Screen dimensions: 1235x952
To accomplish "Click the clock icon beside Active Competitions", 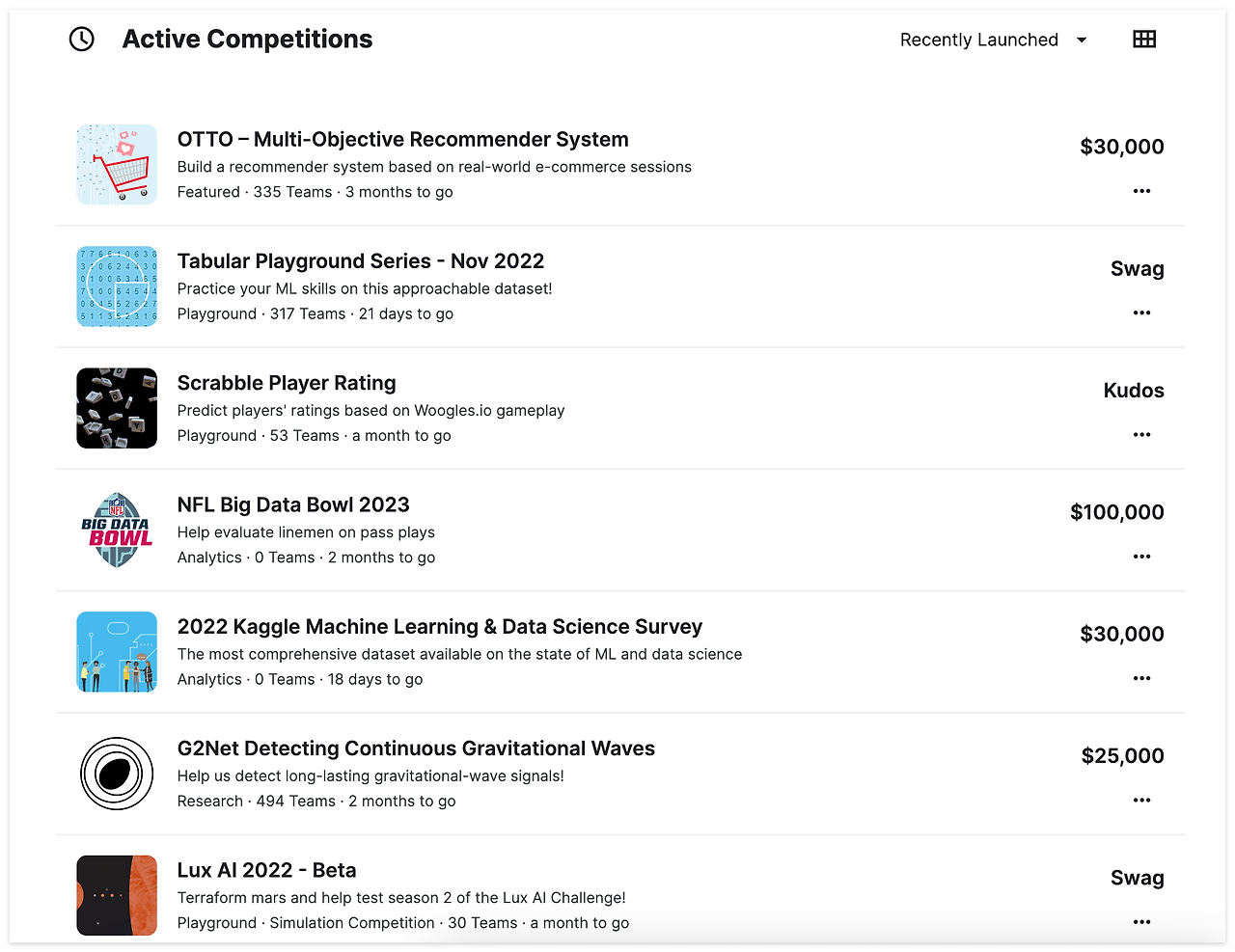I will pos(82,40).
